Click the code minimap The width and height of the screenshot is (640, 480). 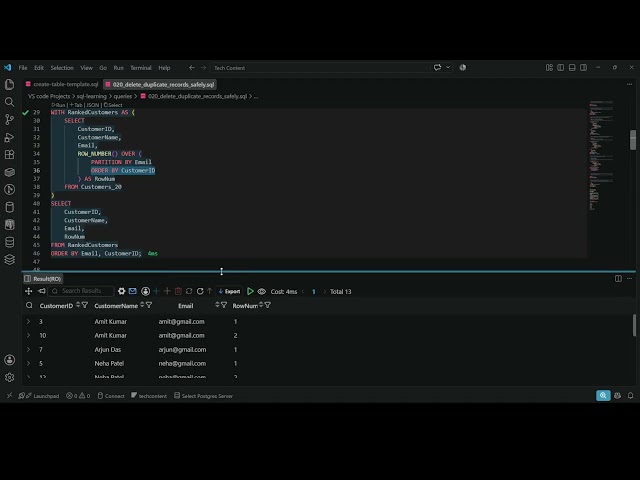(x=601, y=155)
